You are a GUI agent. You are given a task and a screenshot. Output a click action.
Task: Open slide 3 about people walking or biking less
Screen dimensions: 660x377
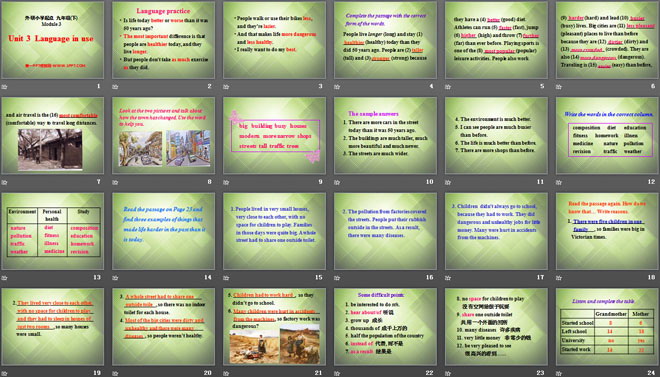pyautogui.click(x=274, y=40)
